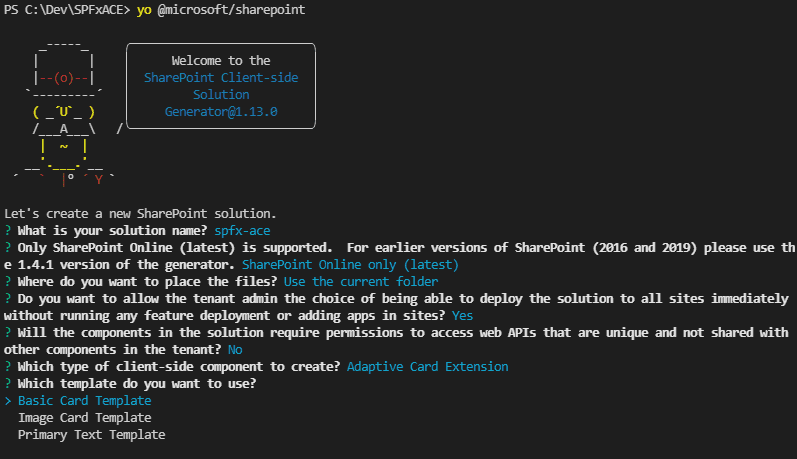The width and height of the screenshot is (797, 459).
Task: Click the yo @microsoft/sharepoint command text
Action: tap(221, 10)
